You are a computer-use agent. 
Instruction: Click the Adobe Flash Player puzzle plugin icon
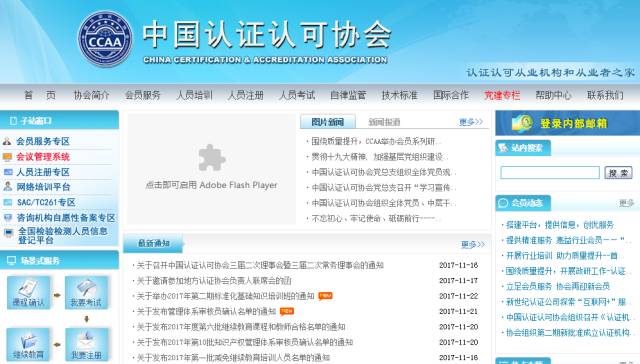coord(211,158)
